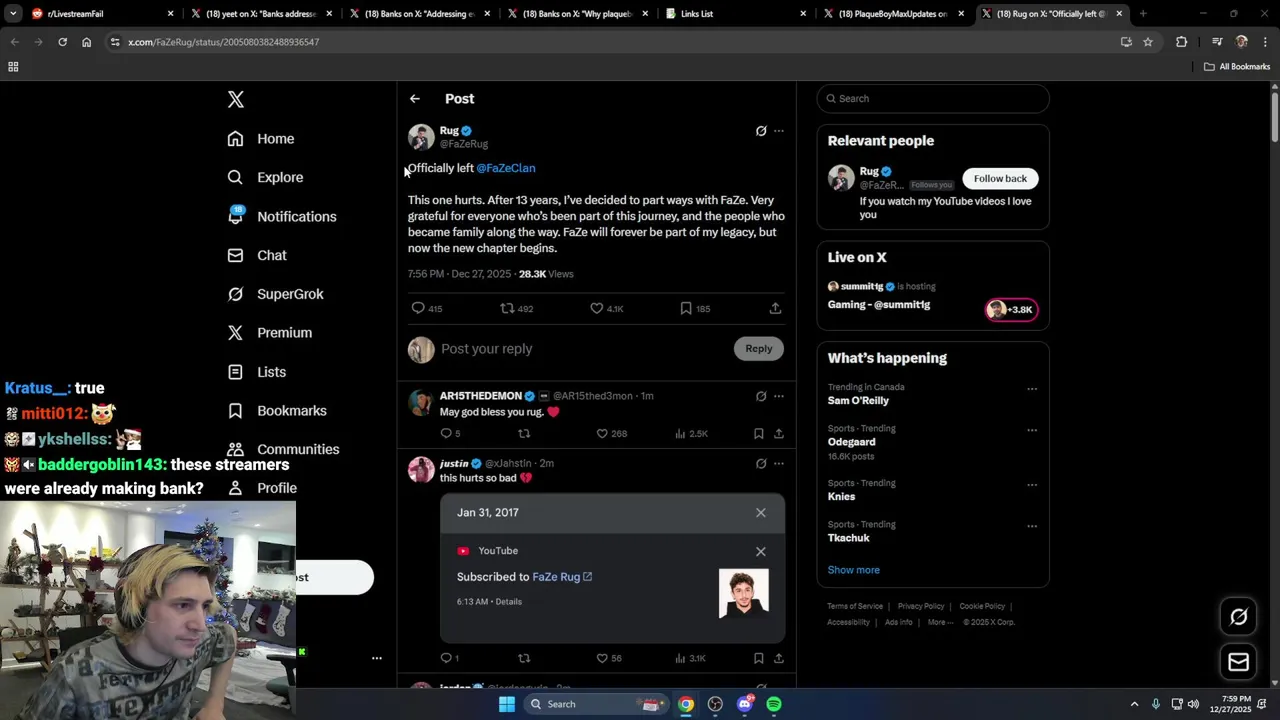
Task: Join summit1g live +3.8K listeners
Action: (1011, 310)
